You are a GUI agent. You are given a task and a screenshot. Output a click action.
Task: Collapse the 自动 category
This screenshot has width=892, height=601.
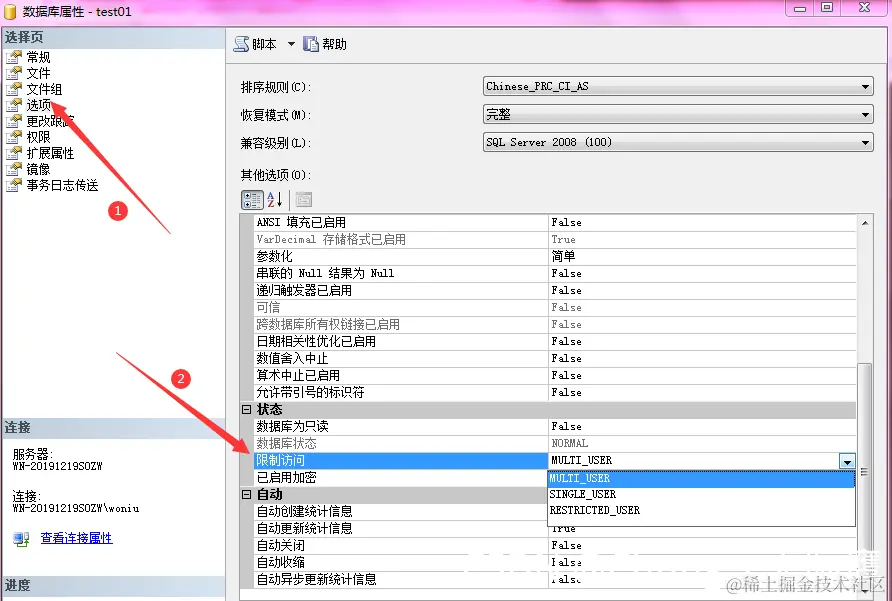click(246, 494)
